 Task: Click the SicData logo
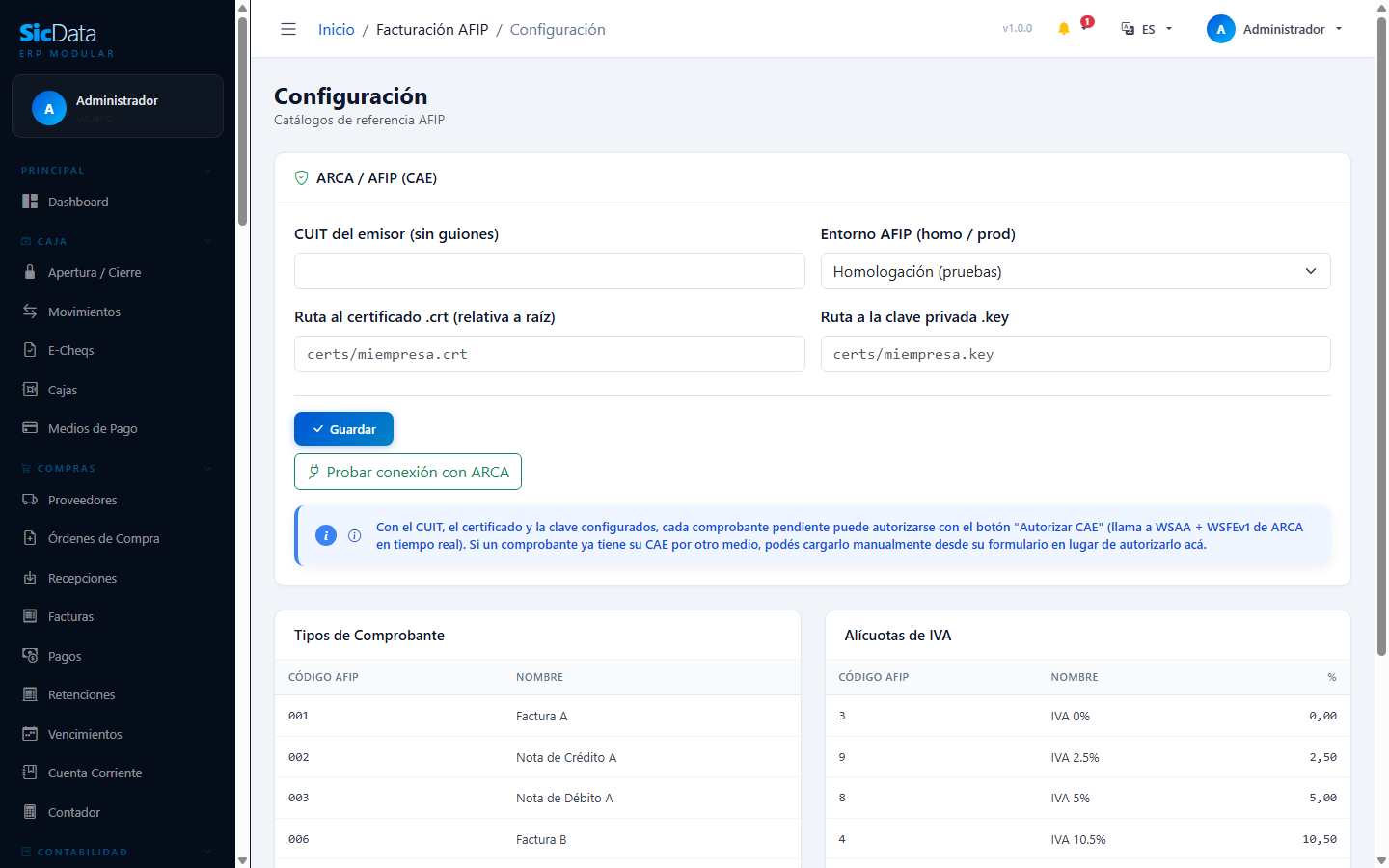58,33
